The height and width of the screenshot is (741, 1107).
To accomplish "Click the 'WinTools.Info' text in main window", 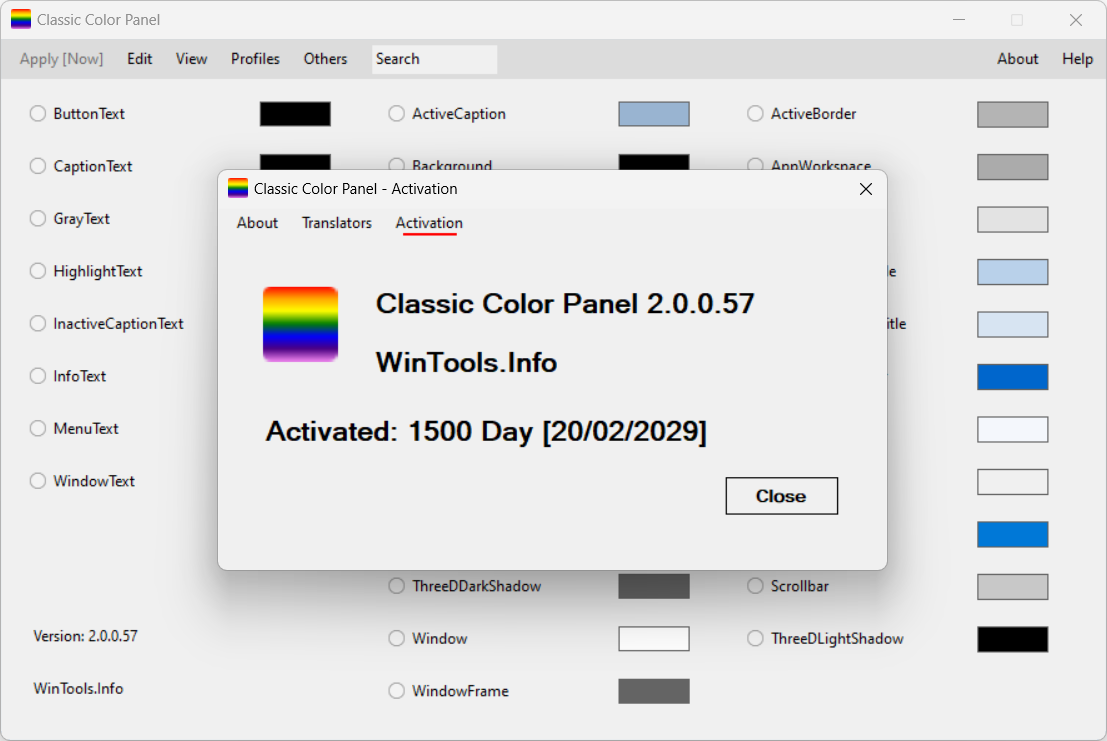I will [78, 689].
